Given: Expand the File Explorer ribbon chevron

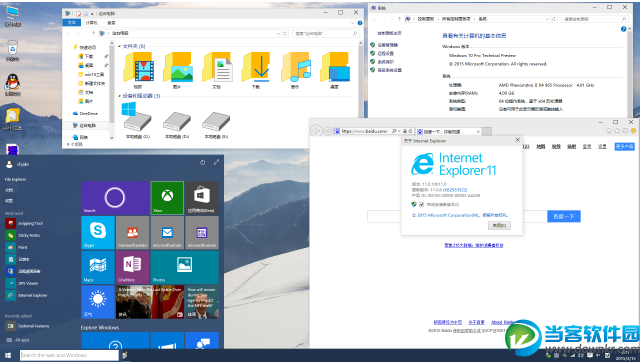Looking at the screenshot, I should (x=353, y=23).
